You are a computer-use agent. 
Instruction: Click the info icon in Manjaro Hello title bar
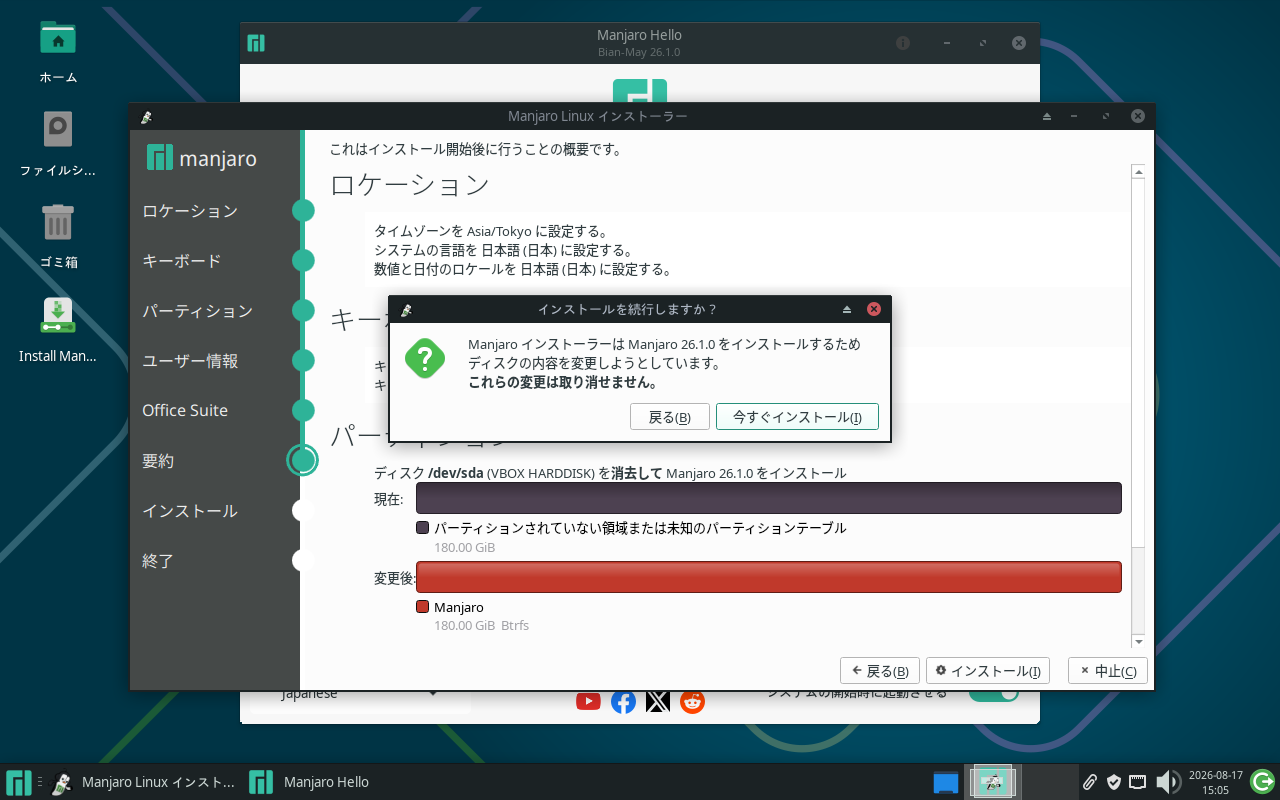point(903,43)
